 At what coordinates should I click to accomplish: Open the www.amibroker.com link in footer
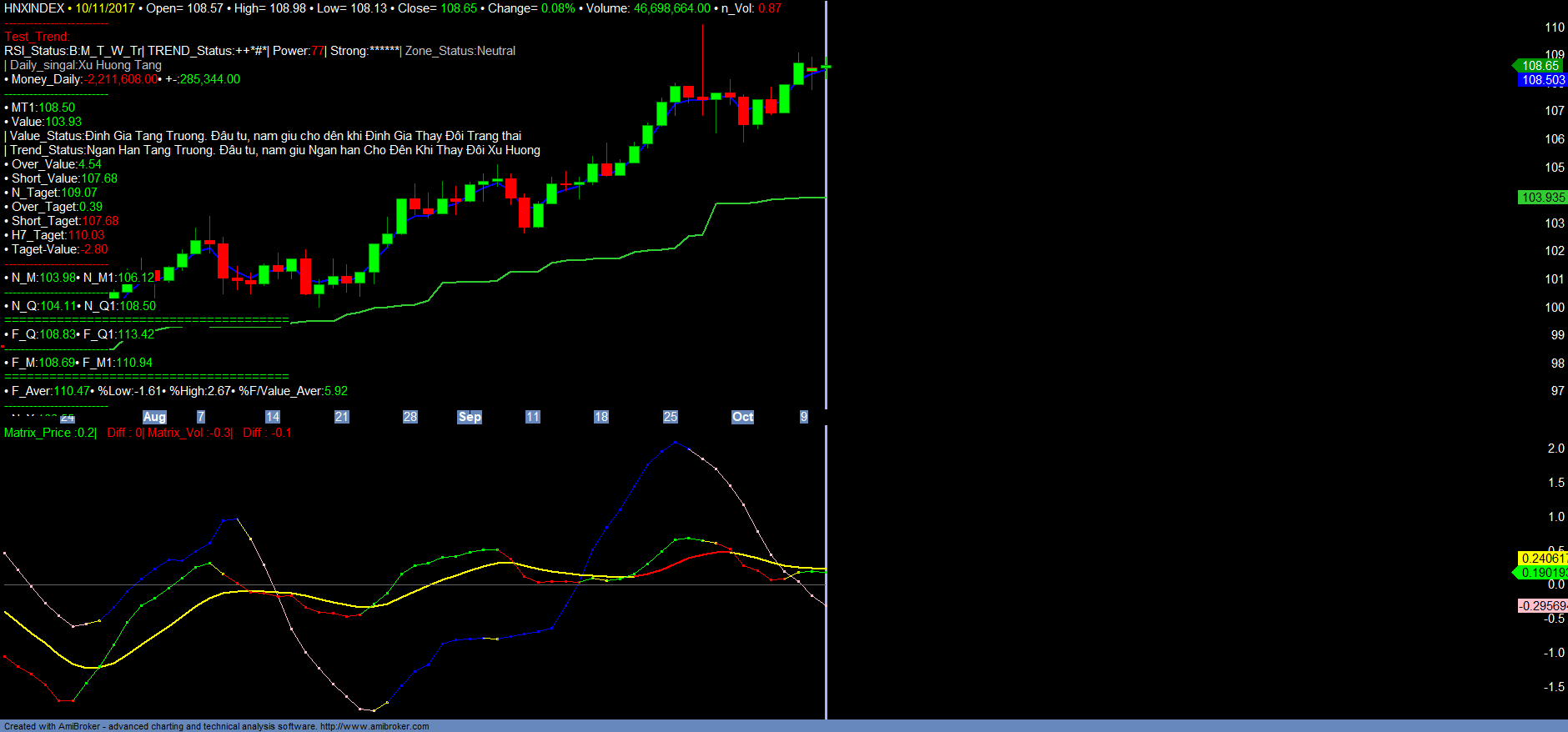point(374,726)
